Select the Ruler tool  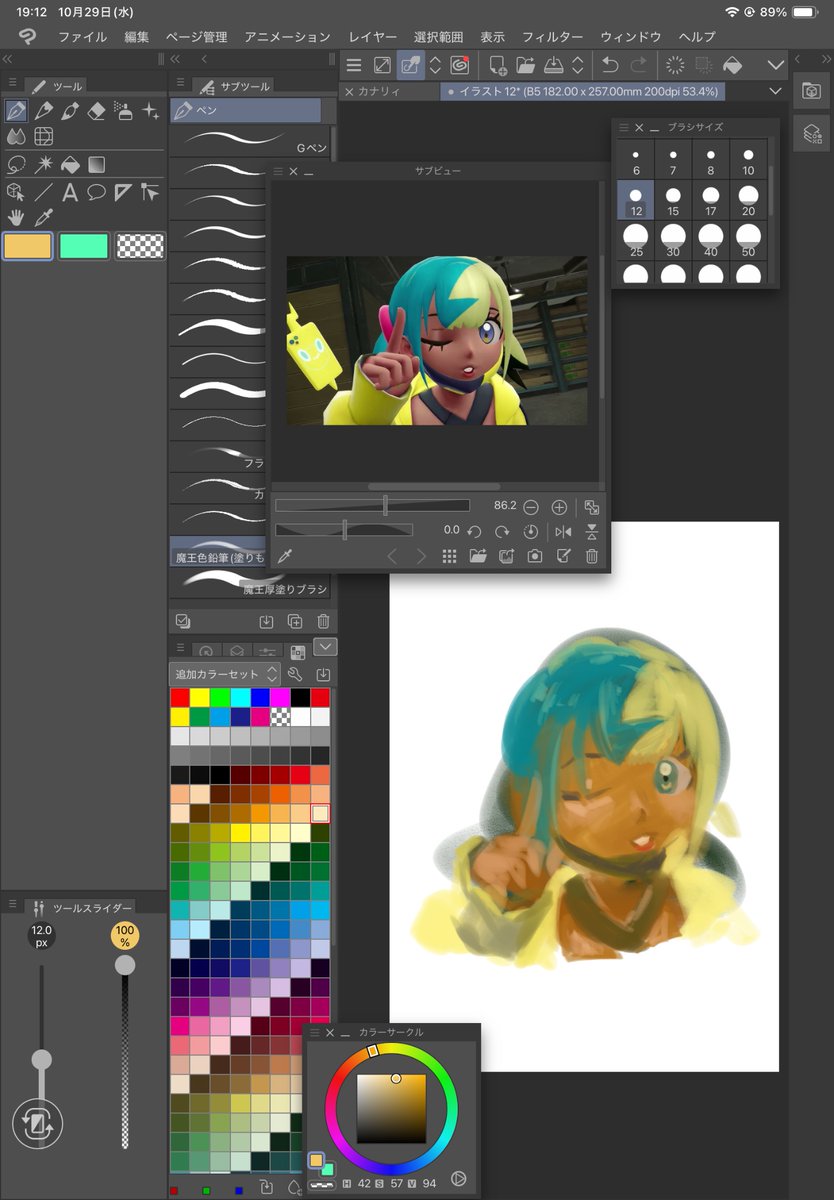coord(124,192)
